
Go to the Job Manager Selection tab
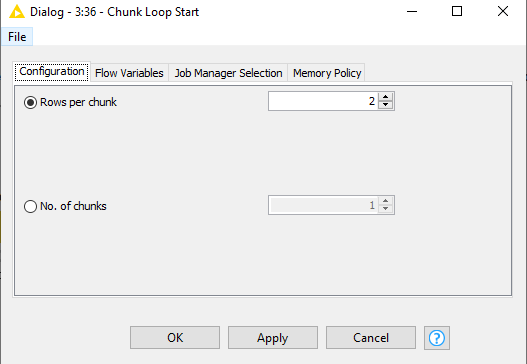pyautogui.click(x=228, y=73)
